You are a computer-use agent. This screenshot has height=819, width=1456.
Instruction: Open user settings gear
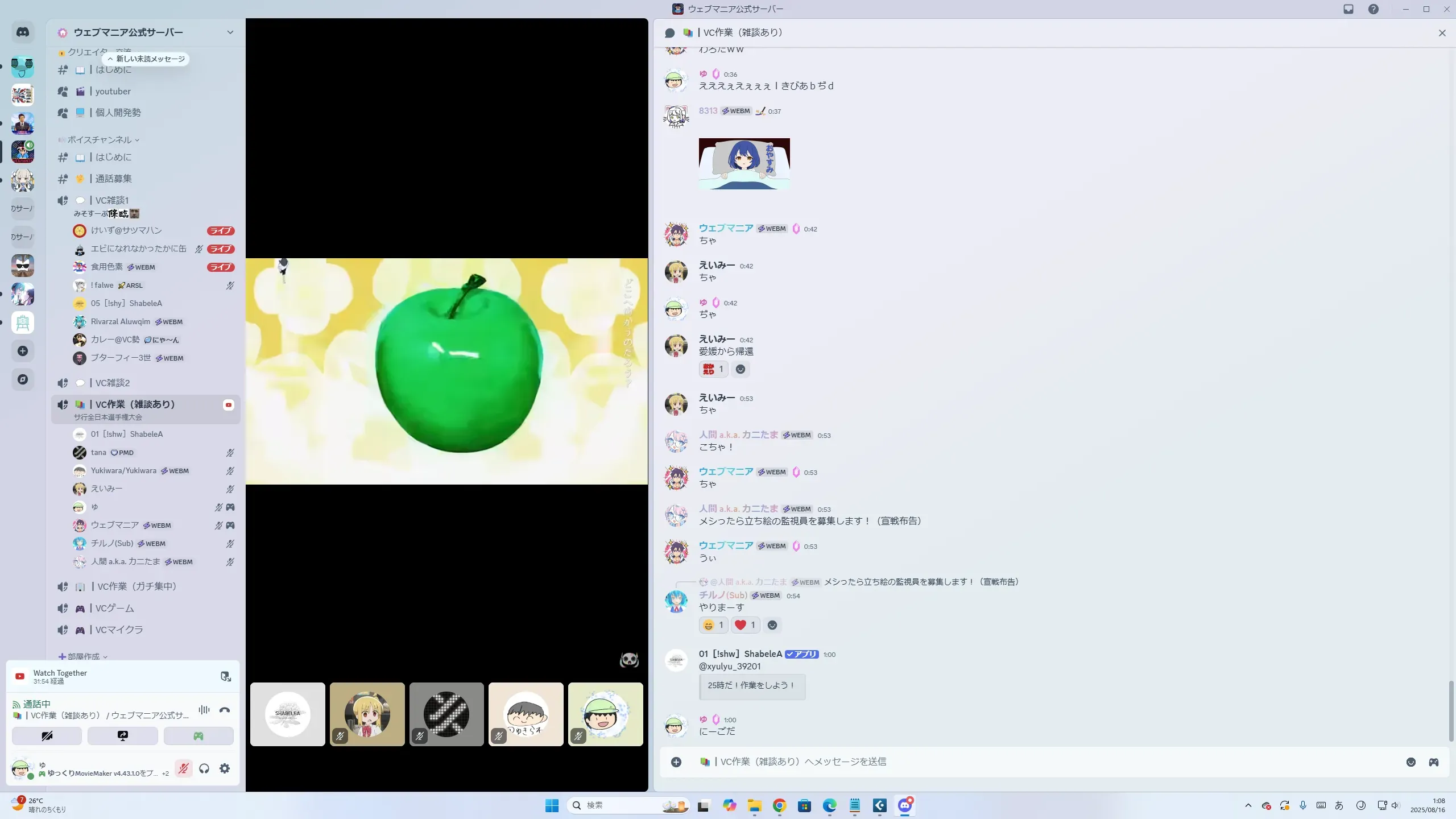(x=225, y=768)
